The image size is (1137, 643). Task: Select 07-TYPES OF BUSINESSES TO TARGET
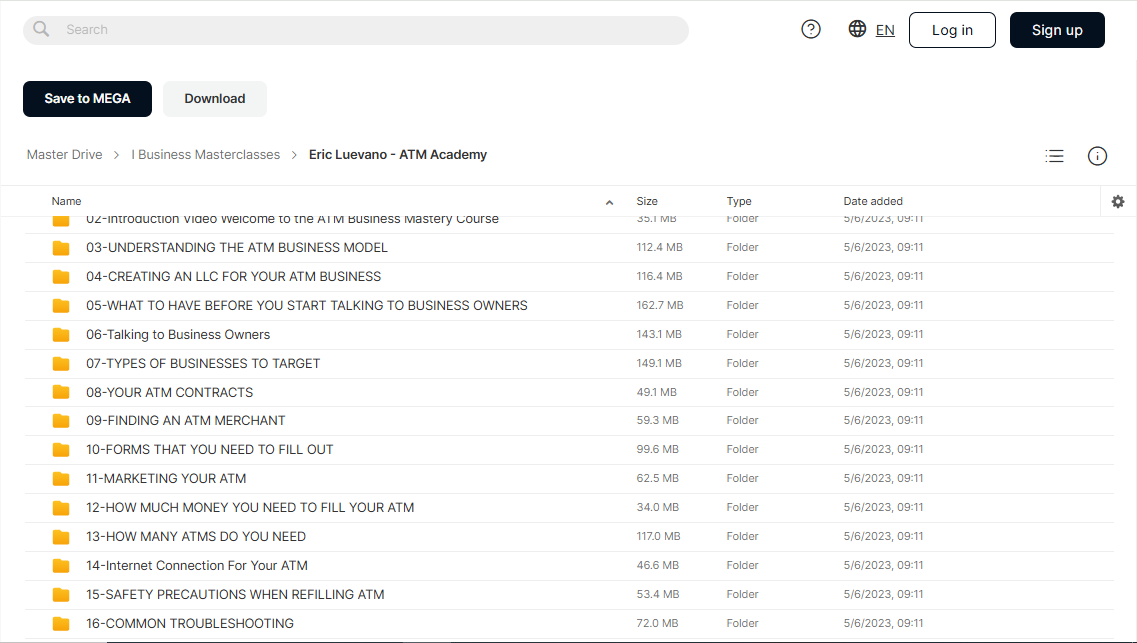203,363
